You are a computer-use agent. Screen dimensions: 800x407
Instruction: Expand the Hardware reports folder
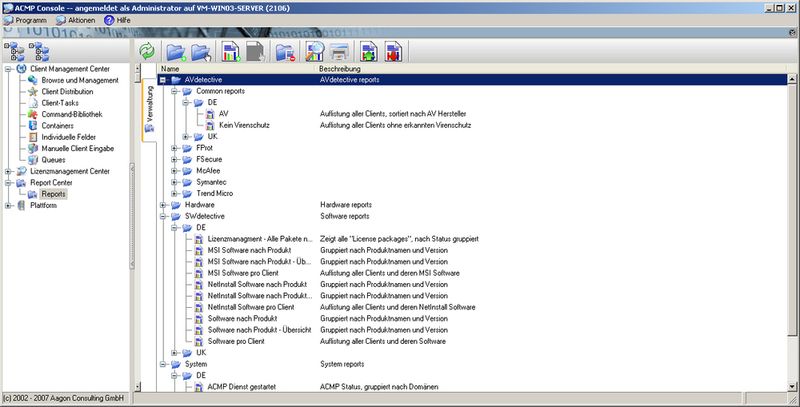tap(163, 204)
